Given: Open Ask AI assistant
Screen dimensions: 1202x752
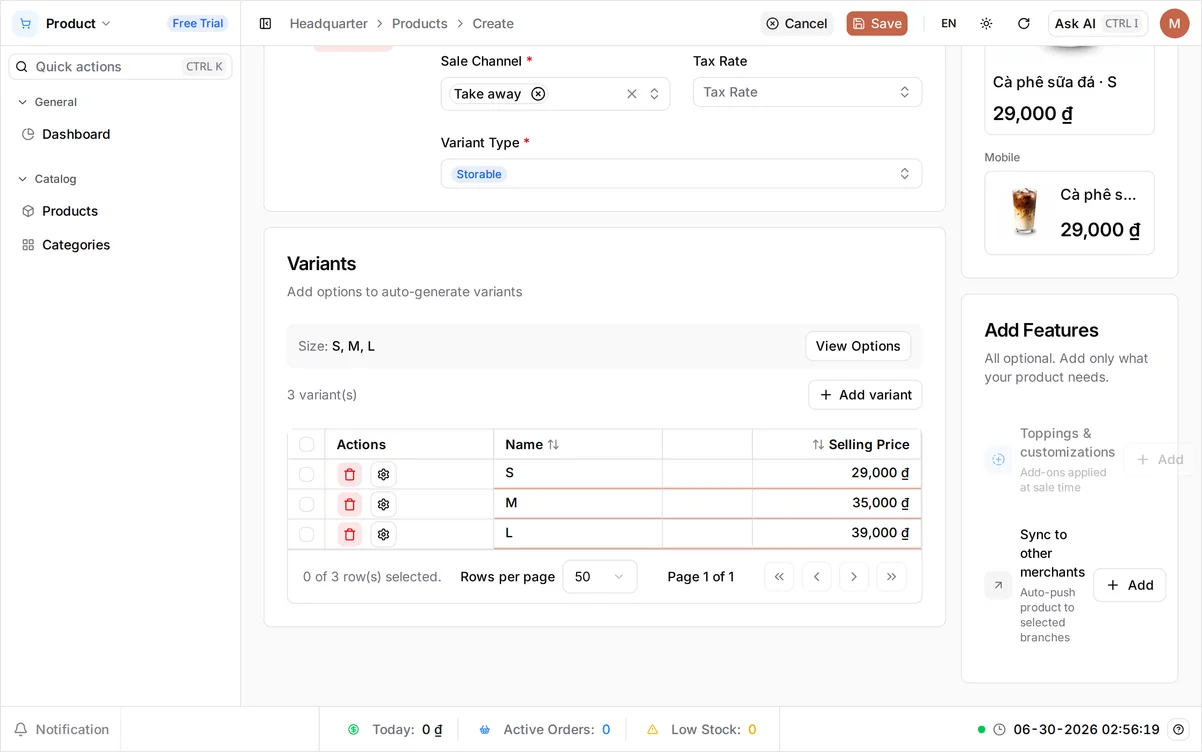Looking at the screenshot, I should point(1097,23).
